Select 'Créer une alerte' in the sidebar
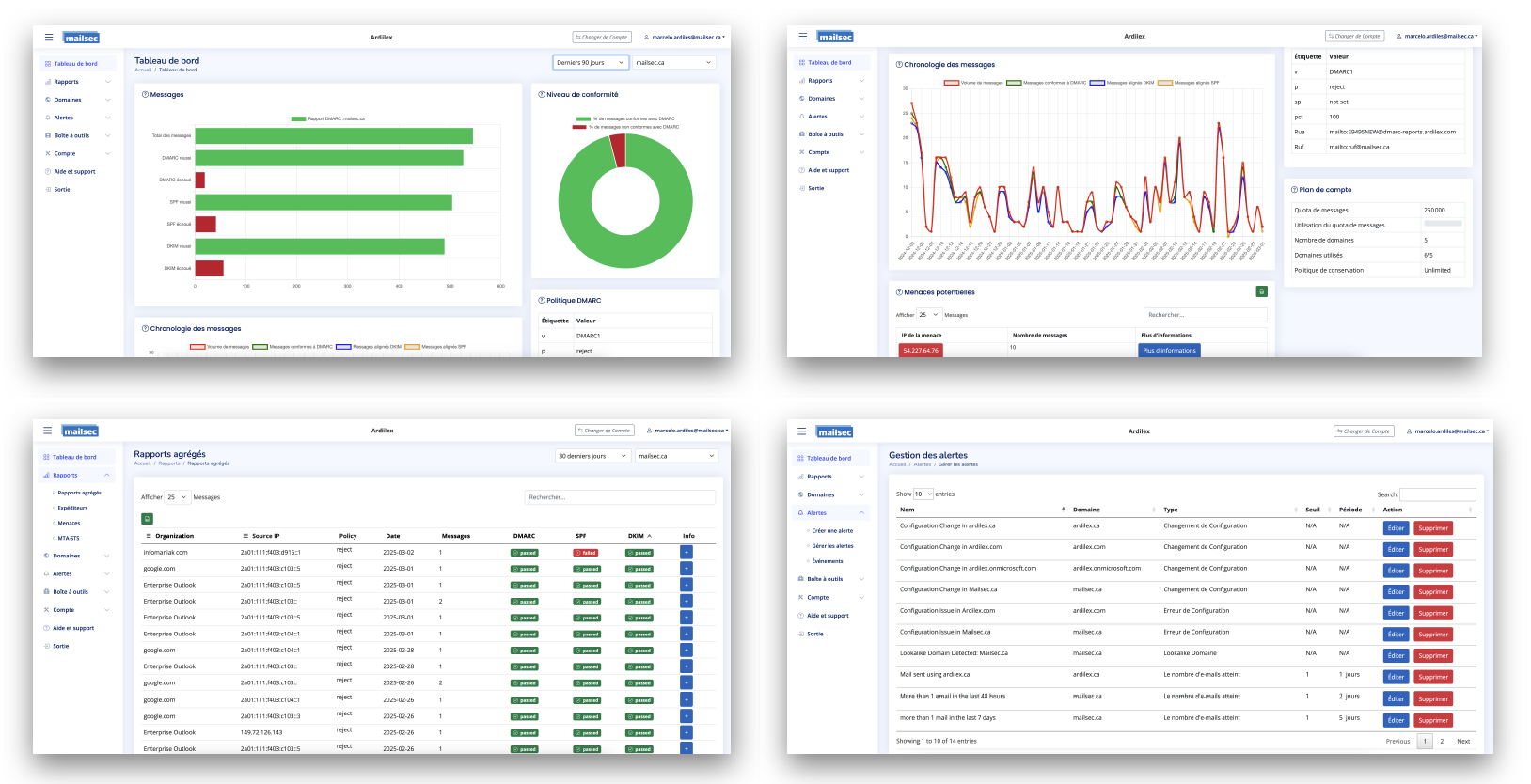The width and height of the screenshot is (1531, 784). coord(832,530)
